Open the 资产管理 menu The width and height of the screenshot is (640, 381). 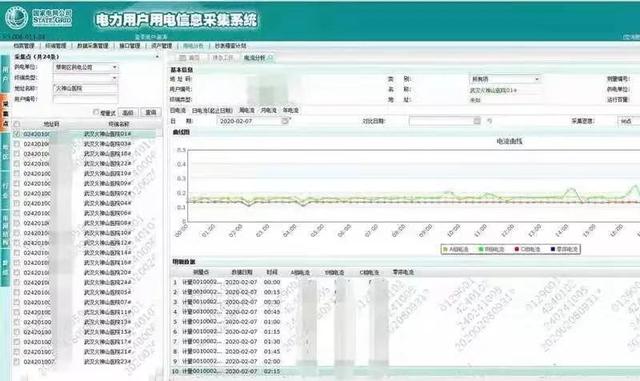(162, 46)
